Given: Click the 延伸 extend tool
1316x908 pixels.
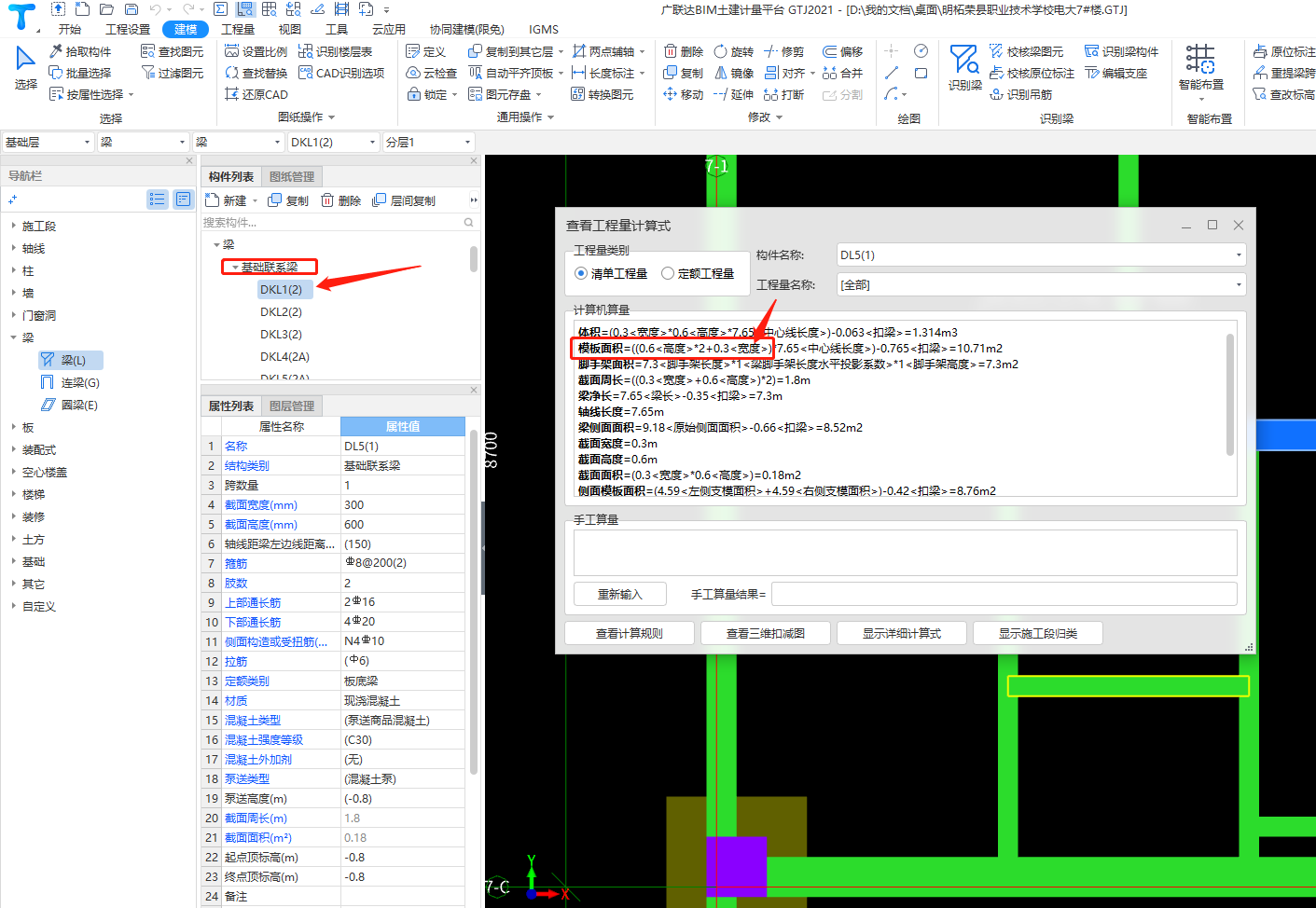Looking at the screenshot, I should (x=733, y=94).
